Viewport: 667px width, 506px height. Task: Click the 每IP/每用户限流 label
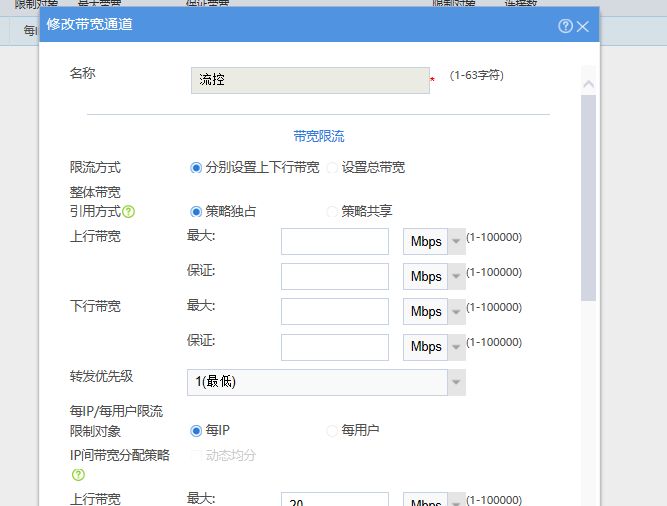[116, 411]
